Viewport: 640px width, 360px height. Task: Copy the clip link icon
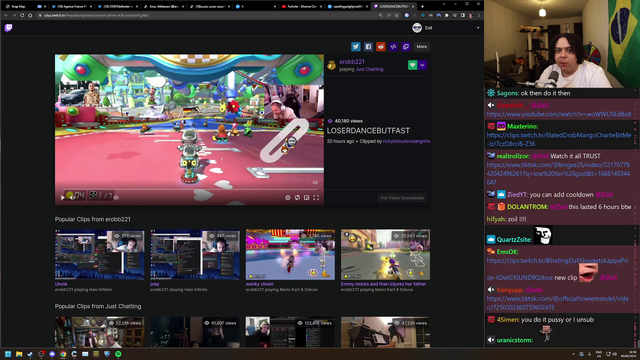[x=406, y=47]
